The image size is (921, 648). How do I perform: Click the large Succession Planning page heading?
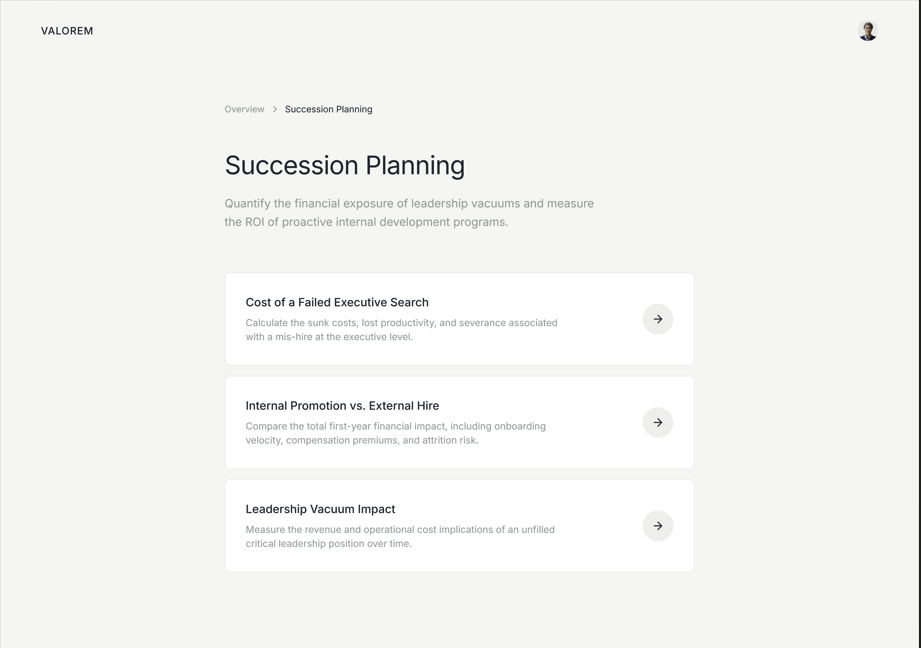click(344, 165)
